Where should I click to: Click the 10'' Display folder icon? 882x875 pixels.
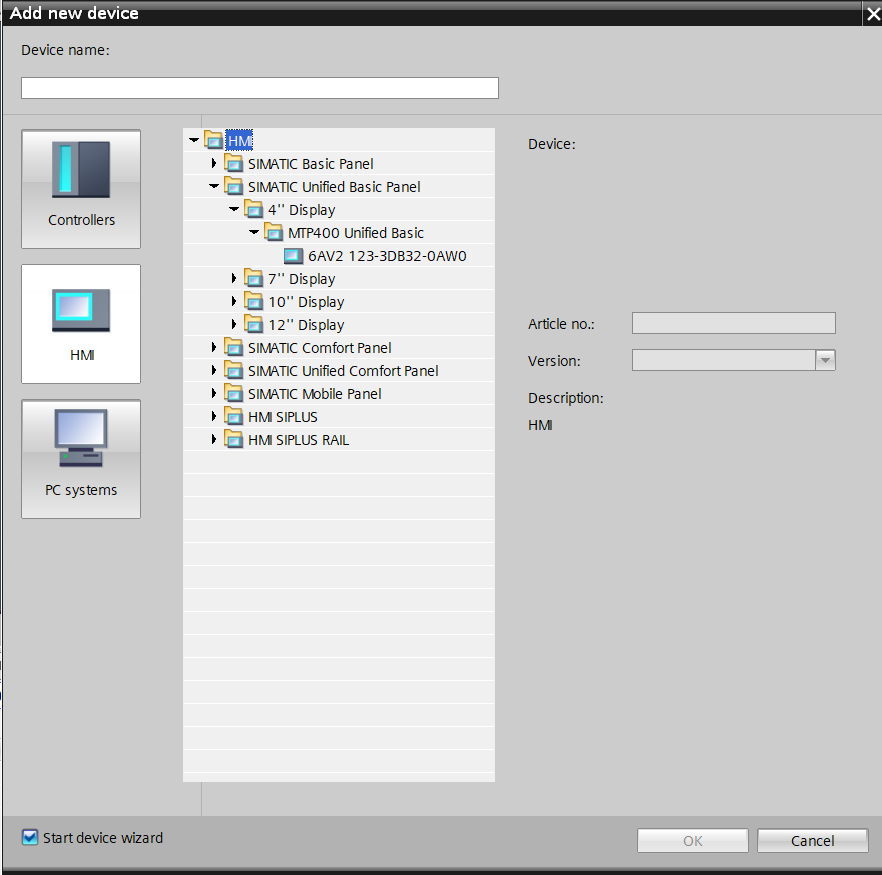pos(254,301)
